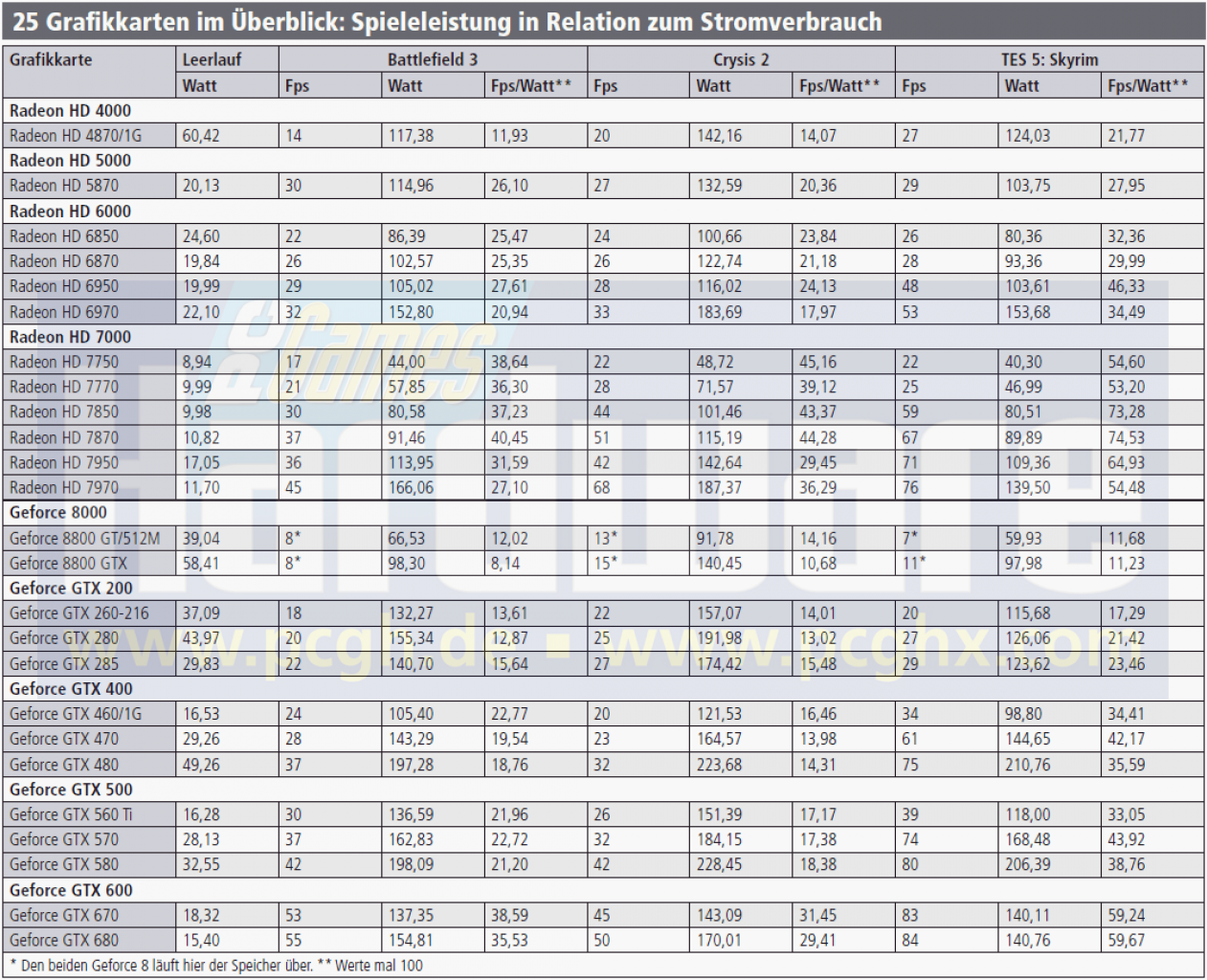Select the 'Geforce GTX 600' section heading
The height and width of the screenshot is (980, 1207).
point(71,889)
